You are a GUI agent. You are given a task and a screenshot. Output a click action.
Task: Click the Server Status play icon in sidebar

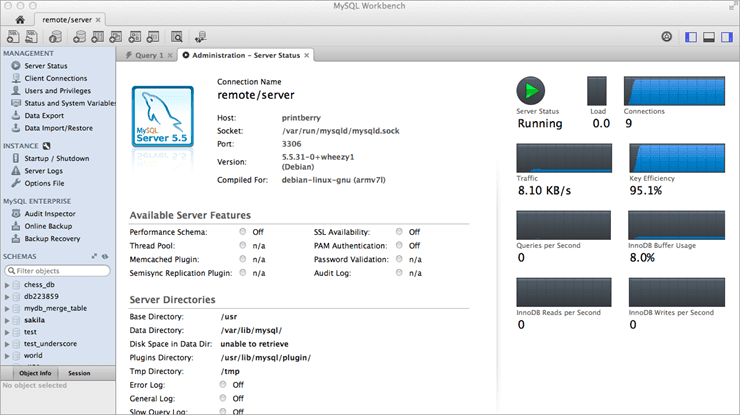[16, 66]
